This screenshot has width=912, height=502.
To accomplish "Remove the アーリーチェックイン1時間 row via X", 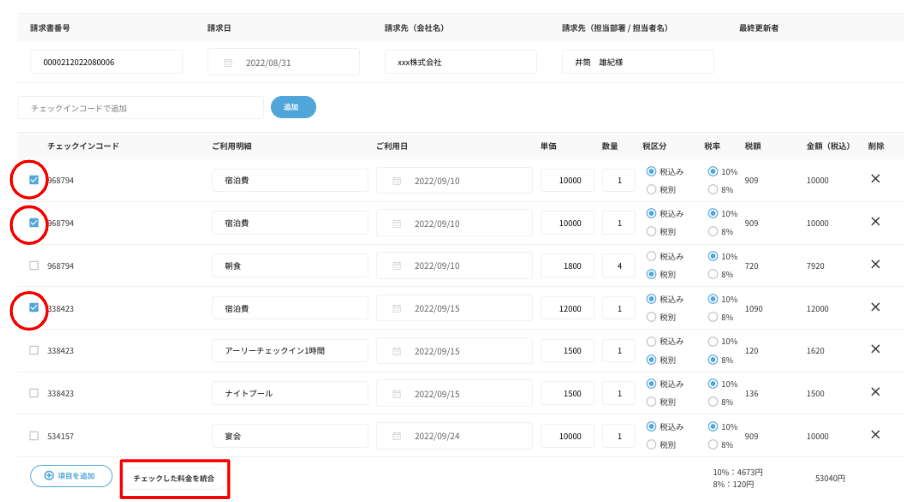I will (x=875, y=349).
